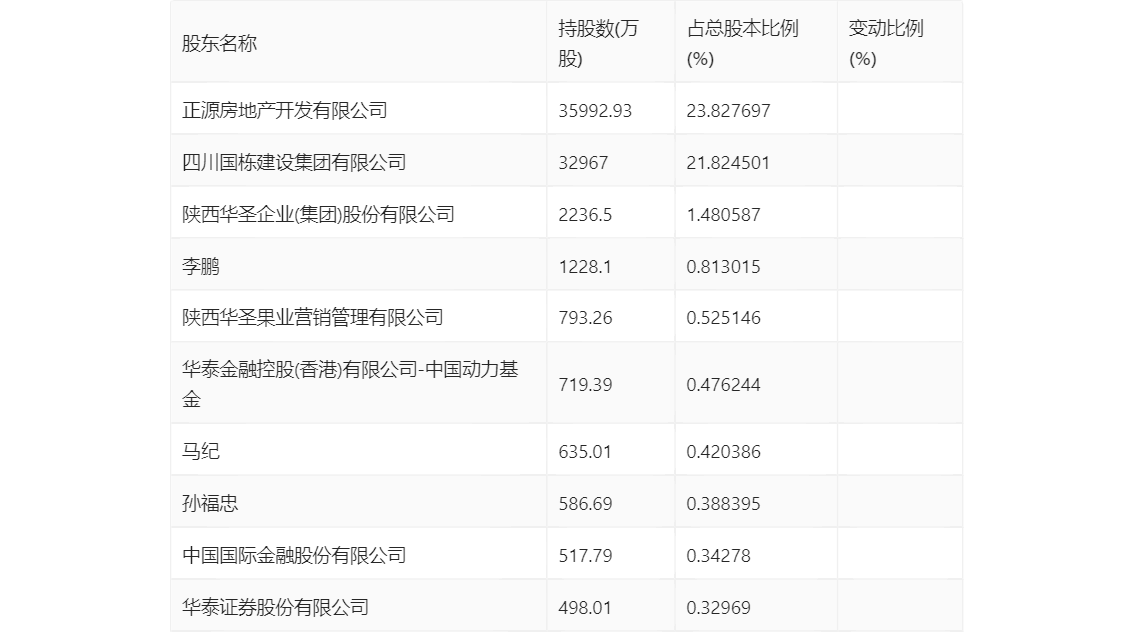The image size is (1134, 632).
Task: Select the 23.827697 percentage value
Action: (x=728, y=111)
